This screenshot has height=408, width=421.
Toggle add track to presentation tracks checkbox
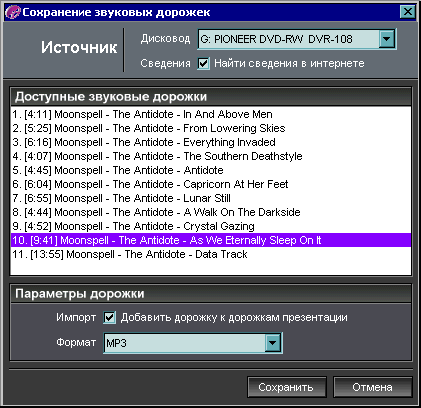click(109, 317)
